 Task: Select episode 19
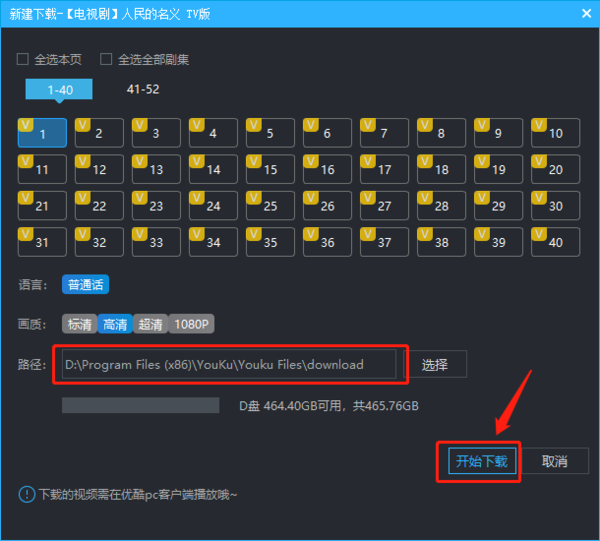point(498,169)
